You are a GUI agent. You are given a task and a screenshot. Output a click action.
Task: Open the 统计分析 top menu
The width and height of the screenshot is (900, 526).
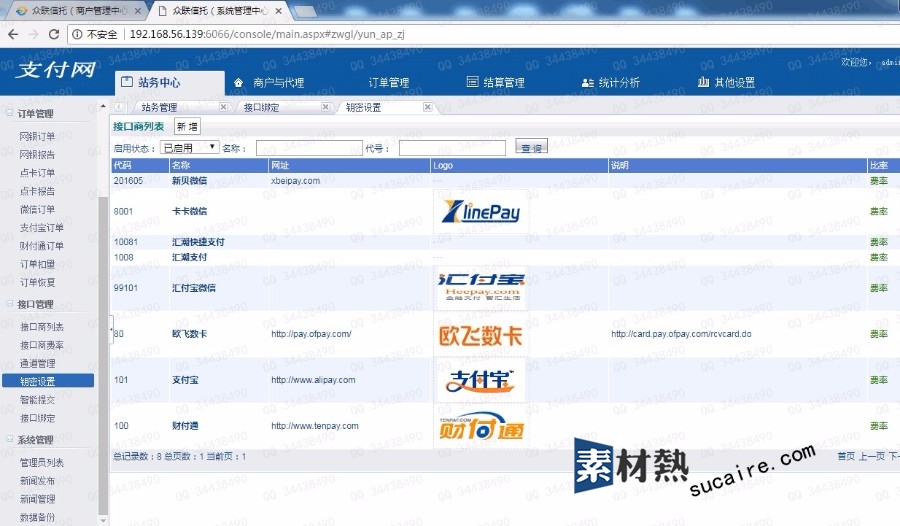[619, 83]
